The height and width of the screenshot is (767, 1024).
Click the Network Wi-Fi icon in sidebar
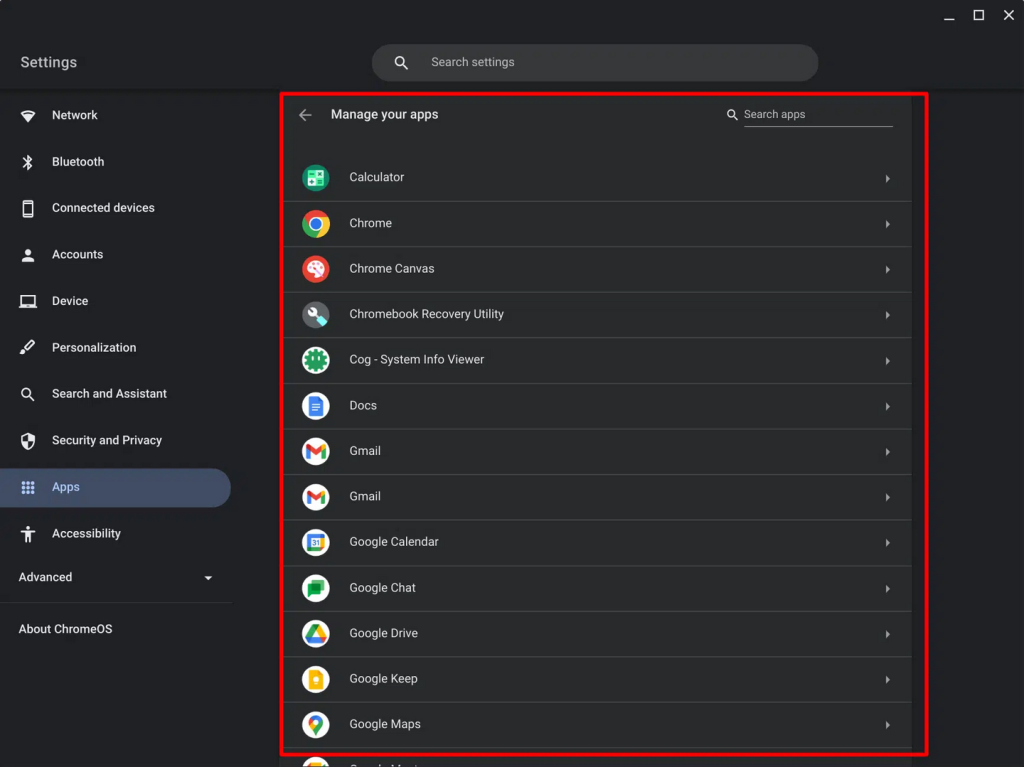click(x=27, y=116)
